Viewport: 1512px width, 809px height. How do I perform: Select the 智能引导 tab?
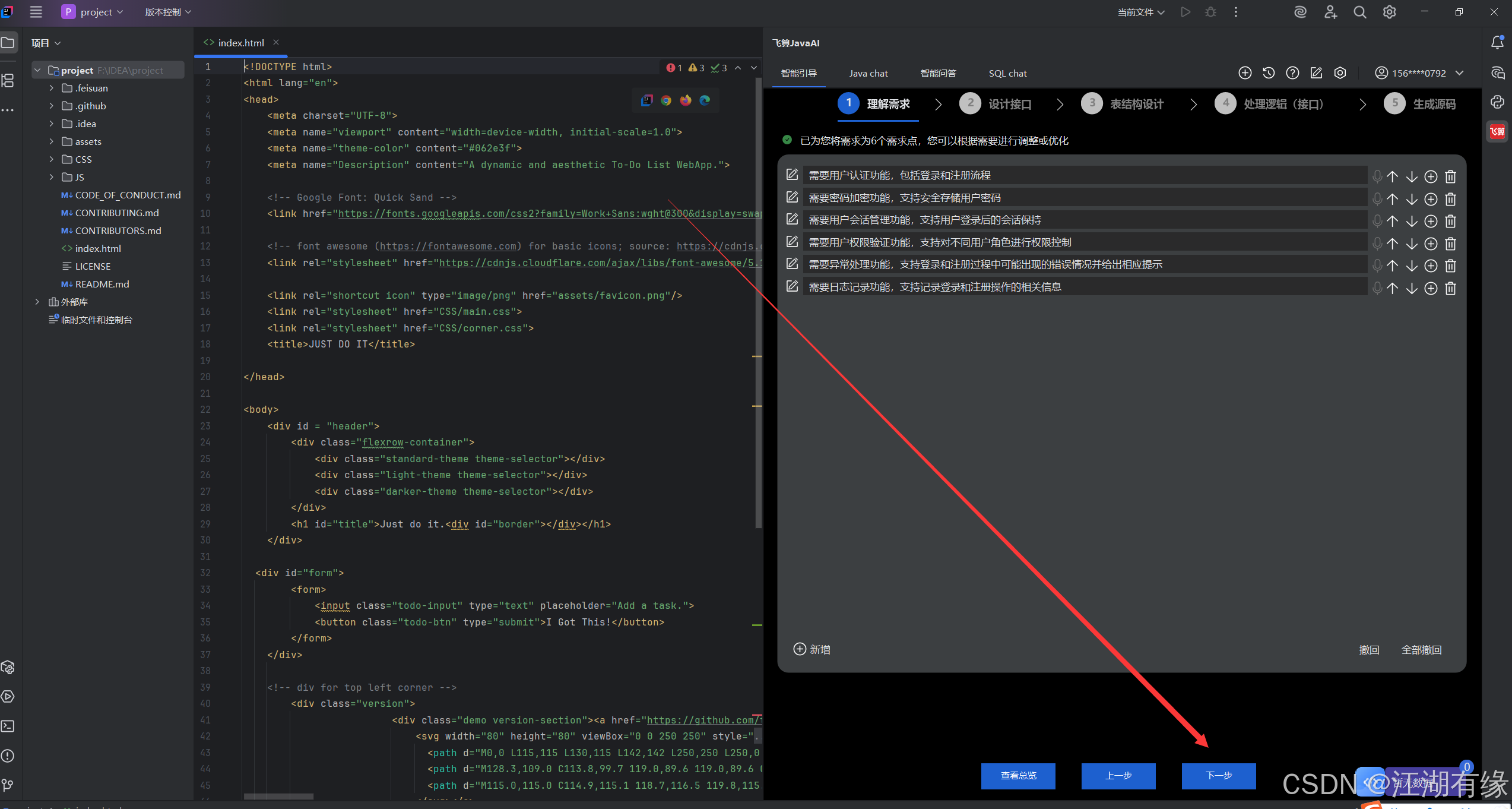coord(798,73)
